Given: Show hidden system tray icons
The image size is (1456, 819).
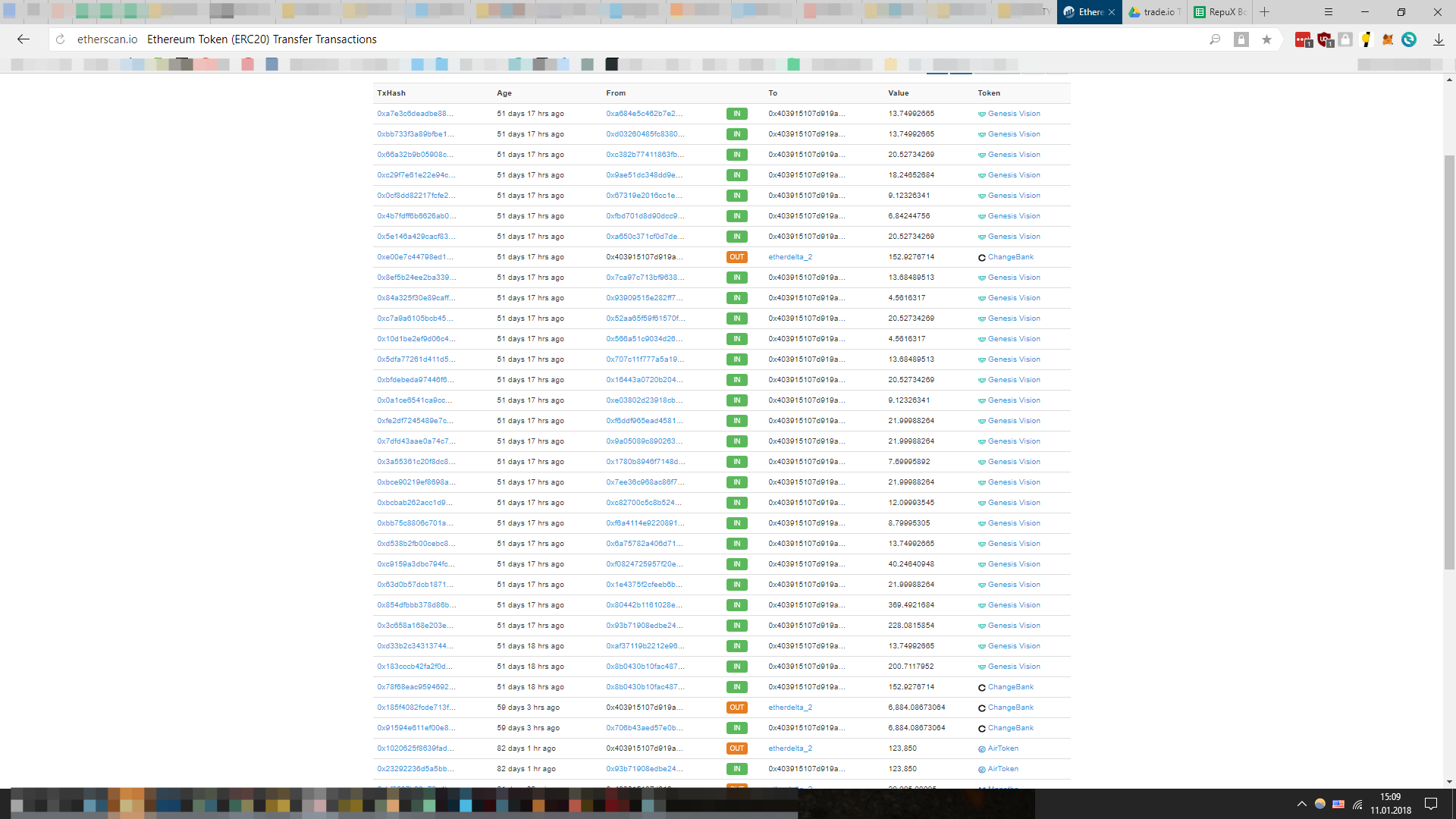Looking at the screenshot, I should 1301,804.
